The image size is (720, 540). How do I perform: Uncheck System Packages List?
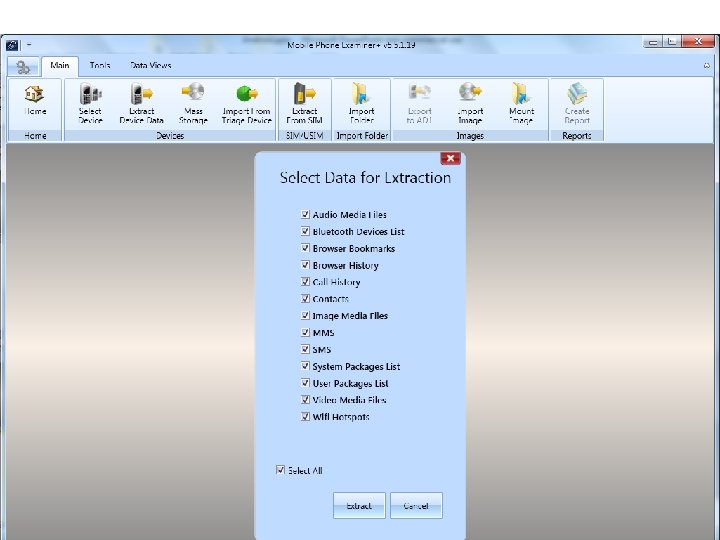(x=305, y=366)
